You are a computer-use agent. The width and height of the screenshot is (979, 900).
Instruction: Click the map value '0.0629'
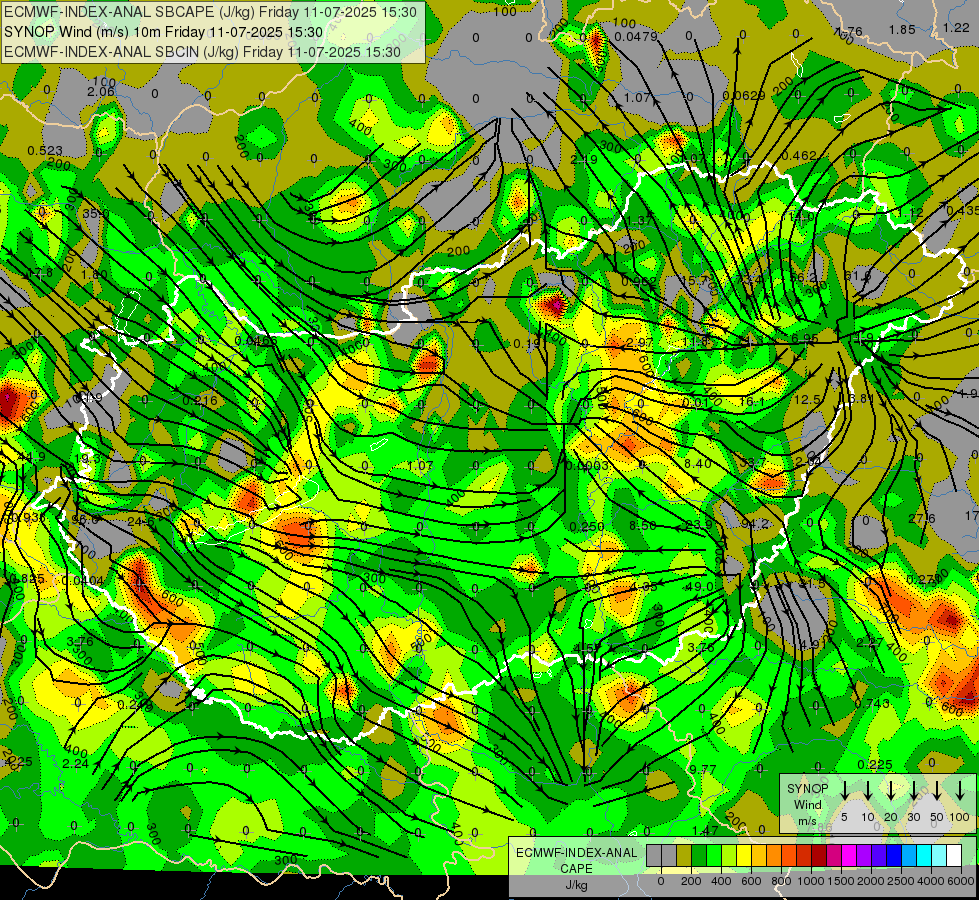pyautogui.click(x=744, y=96)
